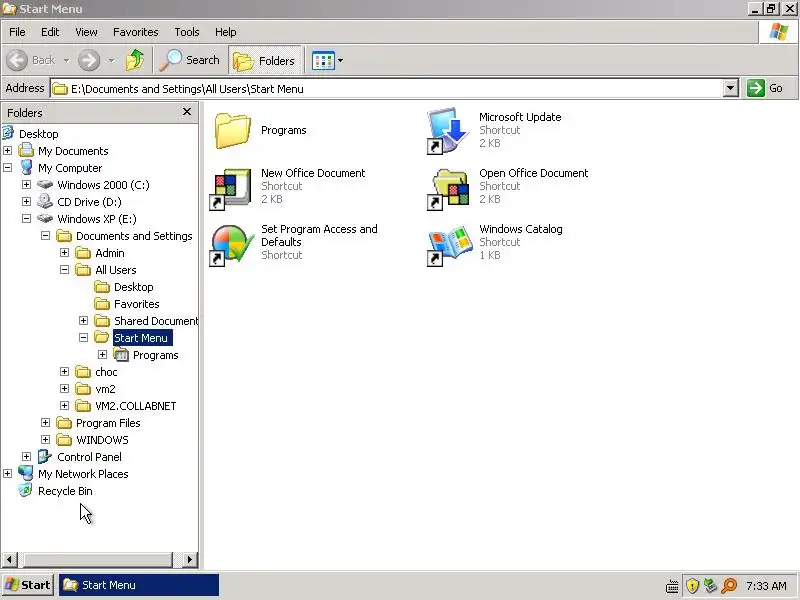Select the Recycle Bin tree icon
Image resolution: width=800 pixels, height=600 pixels.
26,490
